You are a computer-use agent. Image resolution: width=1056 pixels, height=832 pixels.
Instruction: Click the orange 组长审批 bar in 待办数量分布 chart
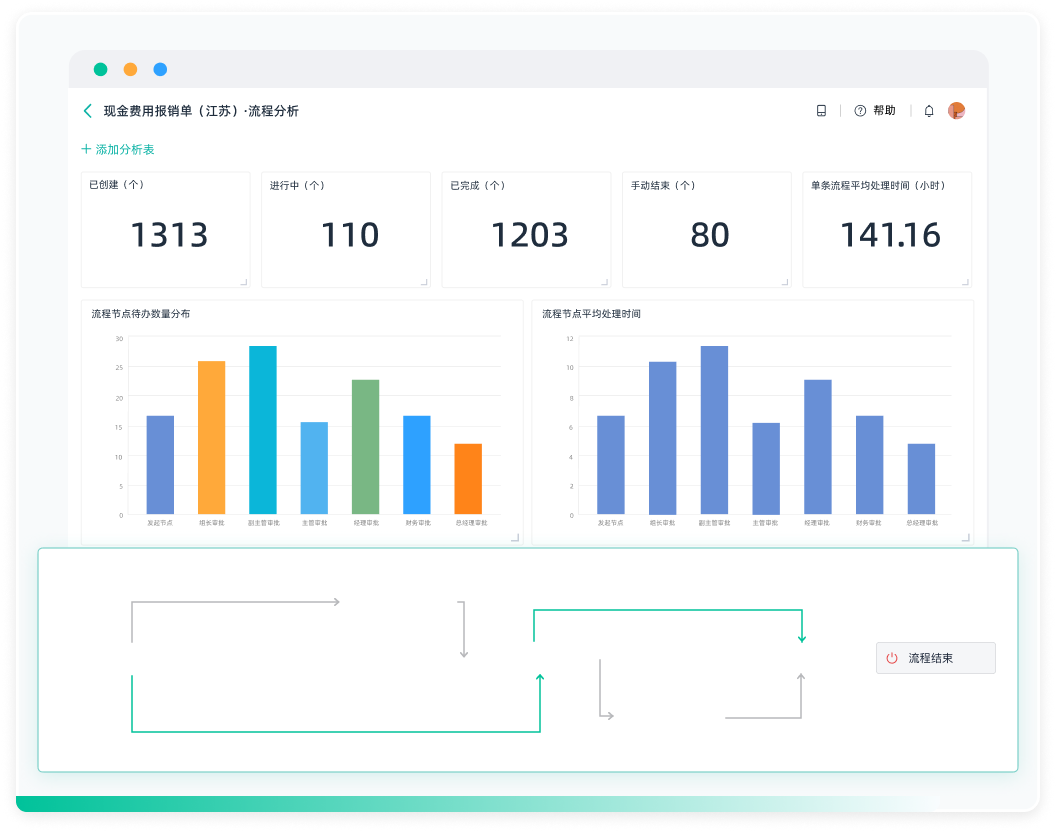tap(211, 438)
